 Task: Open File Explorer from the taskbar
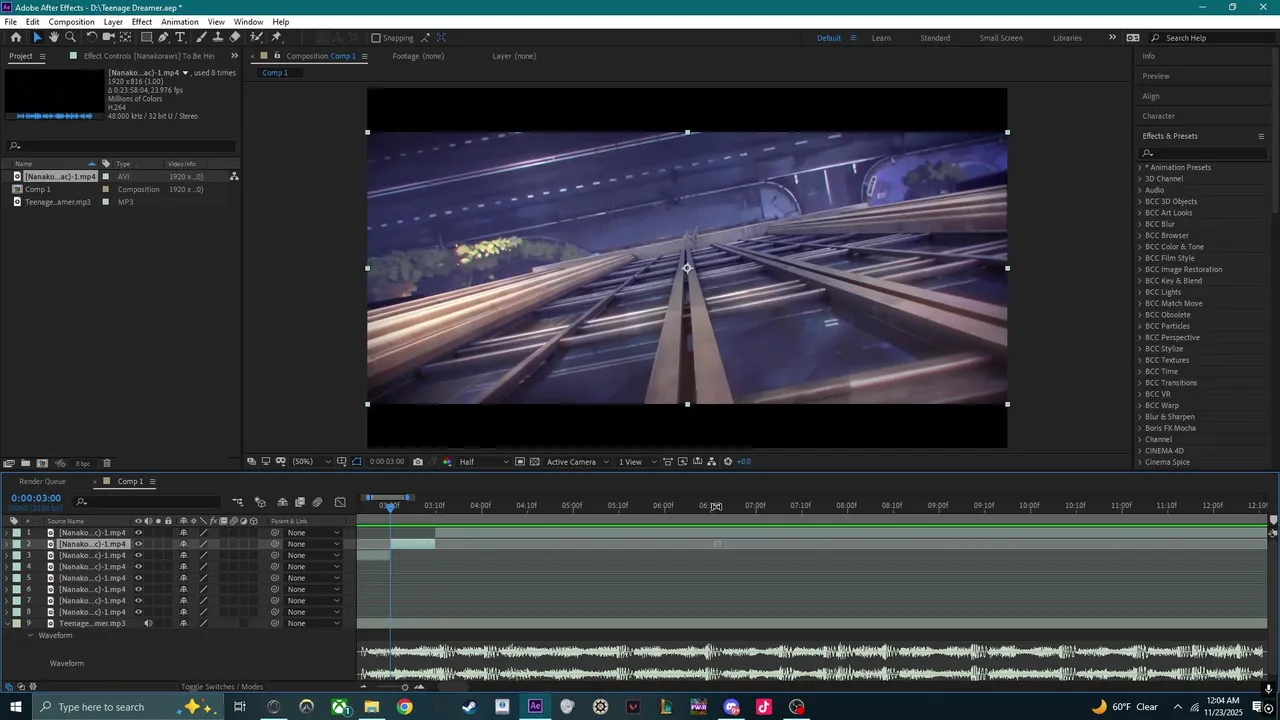click(x=371, y=707)
